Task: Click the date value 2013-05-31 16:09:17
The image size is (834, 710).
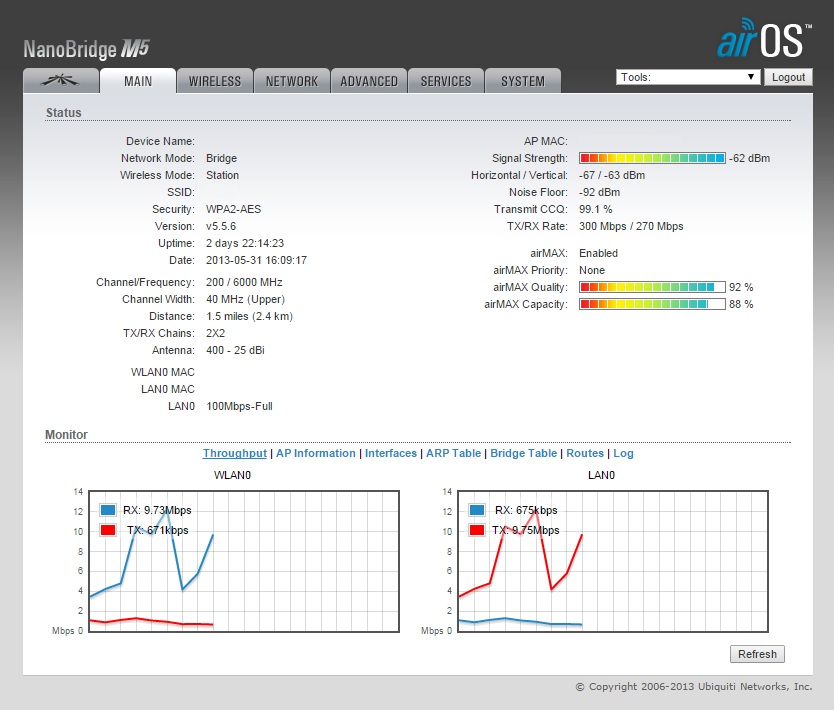Action: point(256,260)
